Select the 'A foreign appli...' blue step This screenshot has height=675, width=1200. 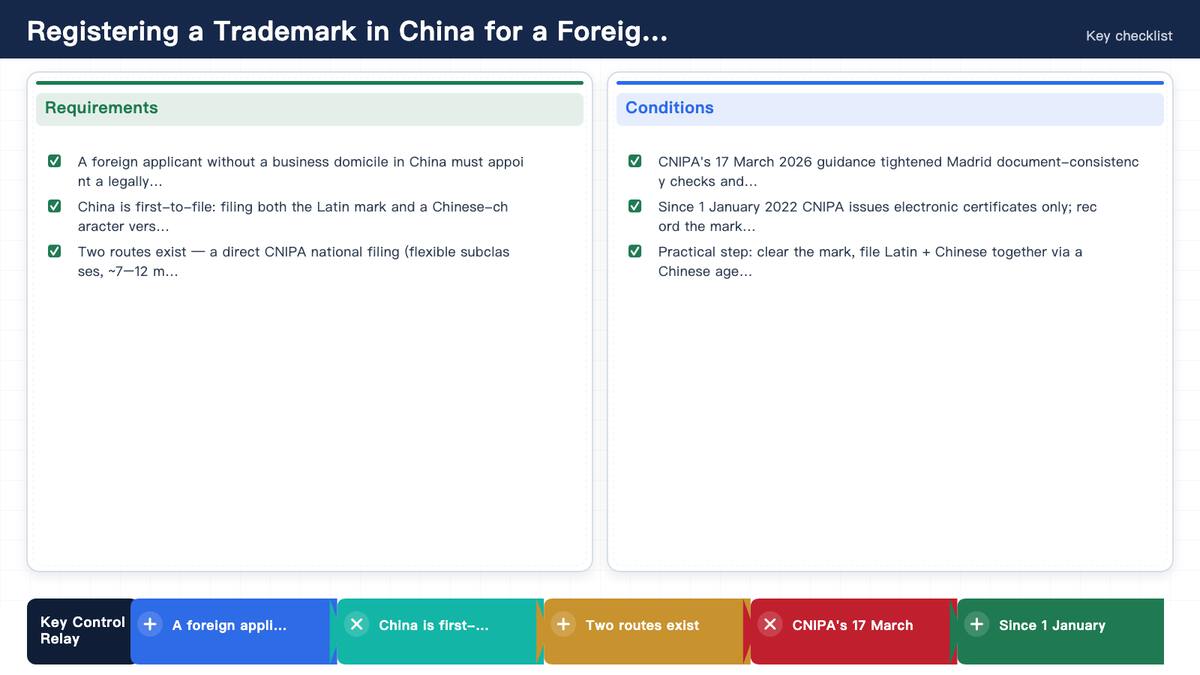234,632
